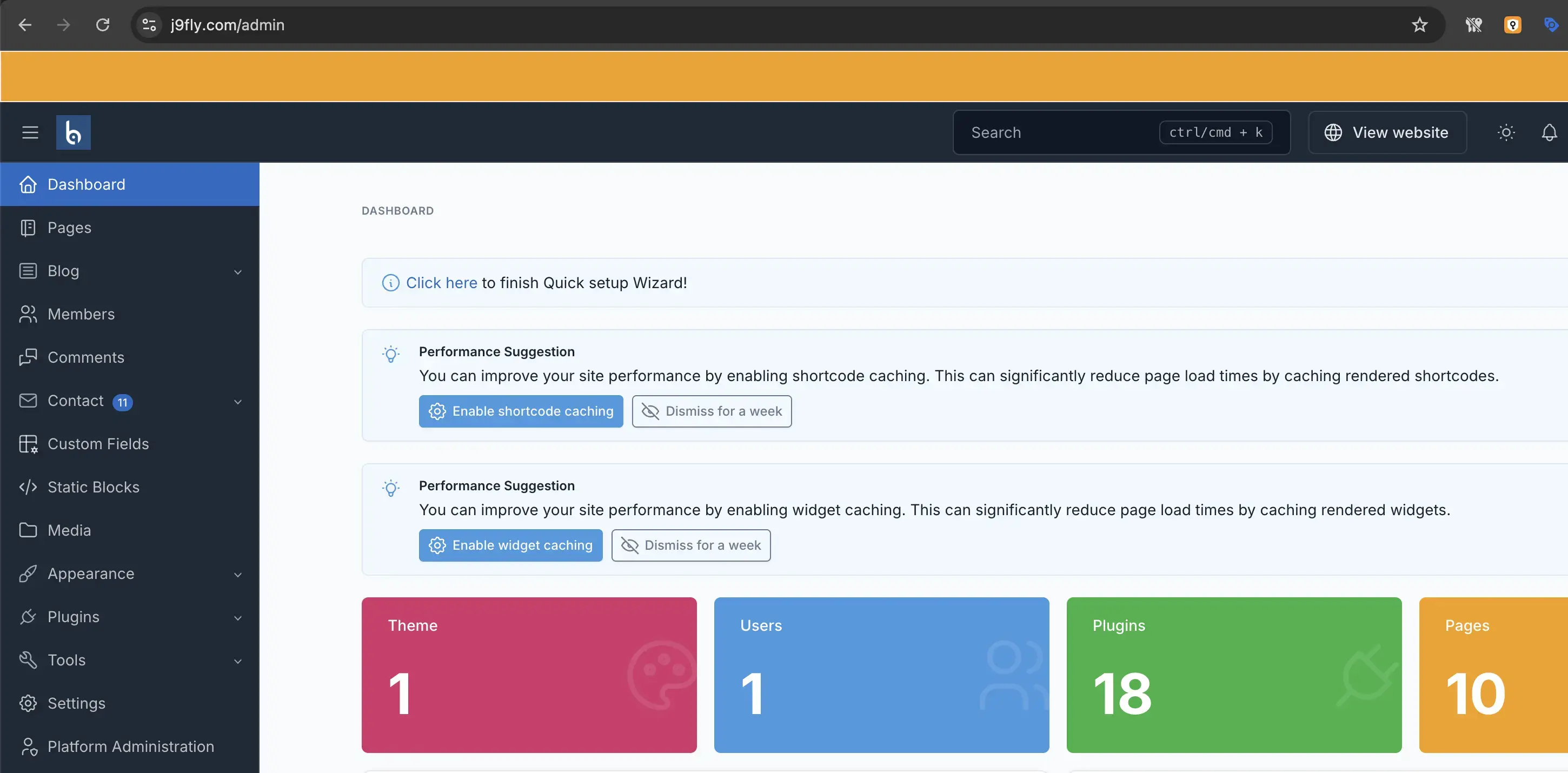Click the browser reload icon
The image size is (1568, 773).
[102, 25]
